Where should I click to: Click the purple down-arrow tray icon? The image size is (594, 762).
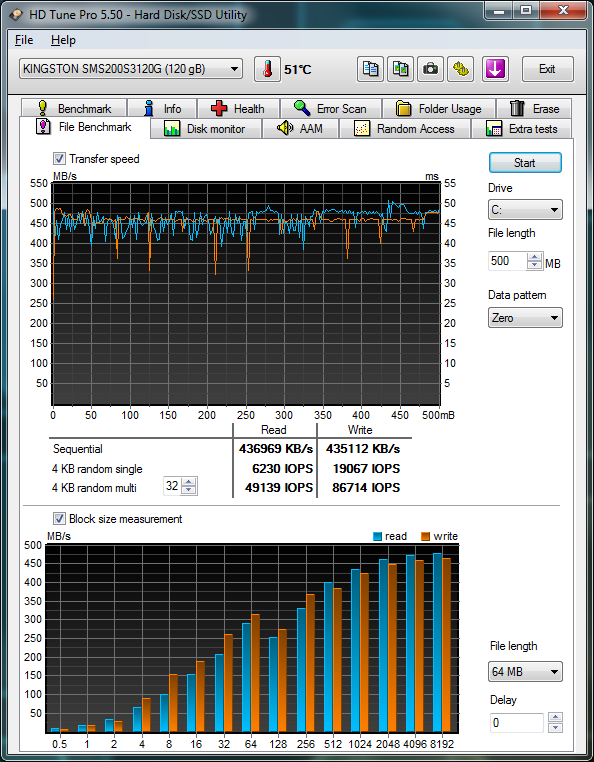495,69
